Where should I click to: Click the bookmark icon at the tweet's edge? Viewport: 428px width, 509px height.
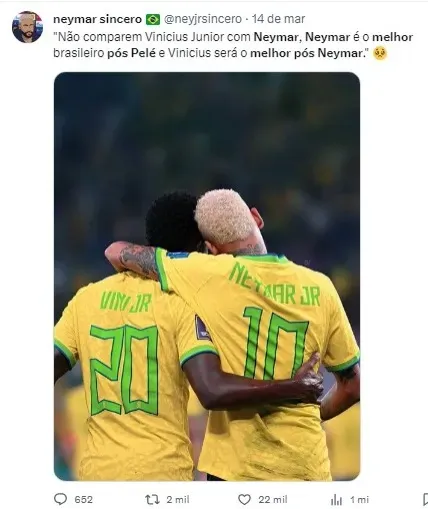click(x=425, y=500)
